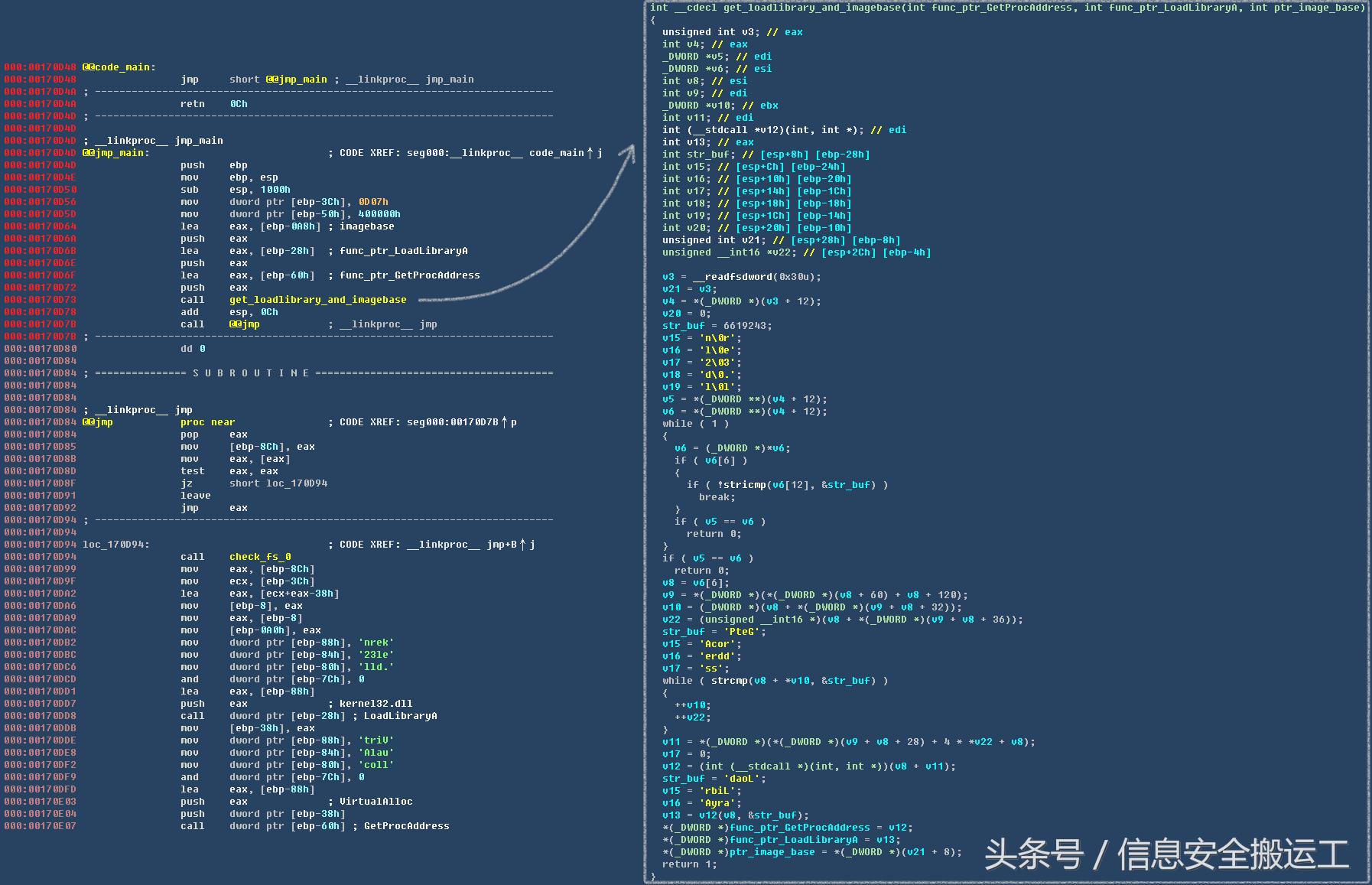Screen dimensions: 1372x885
Task: Select the 'Alau' string constant
Action: 376,753
